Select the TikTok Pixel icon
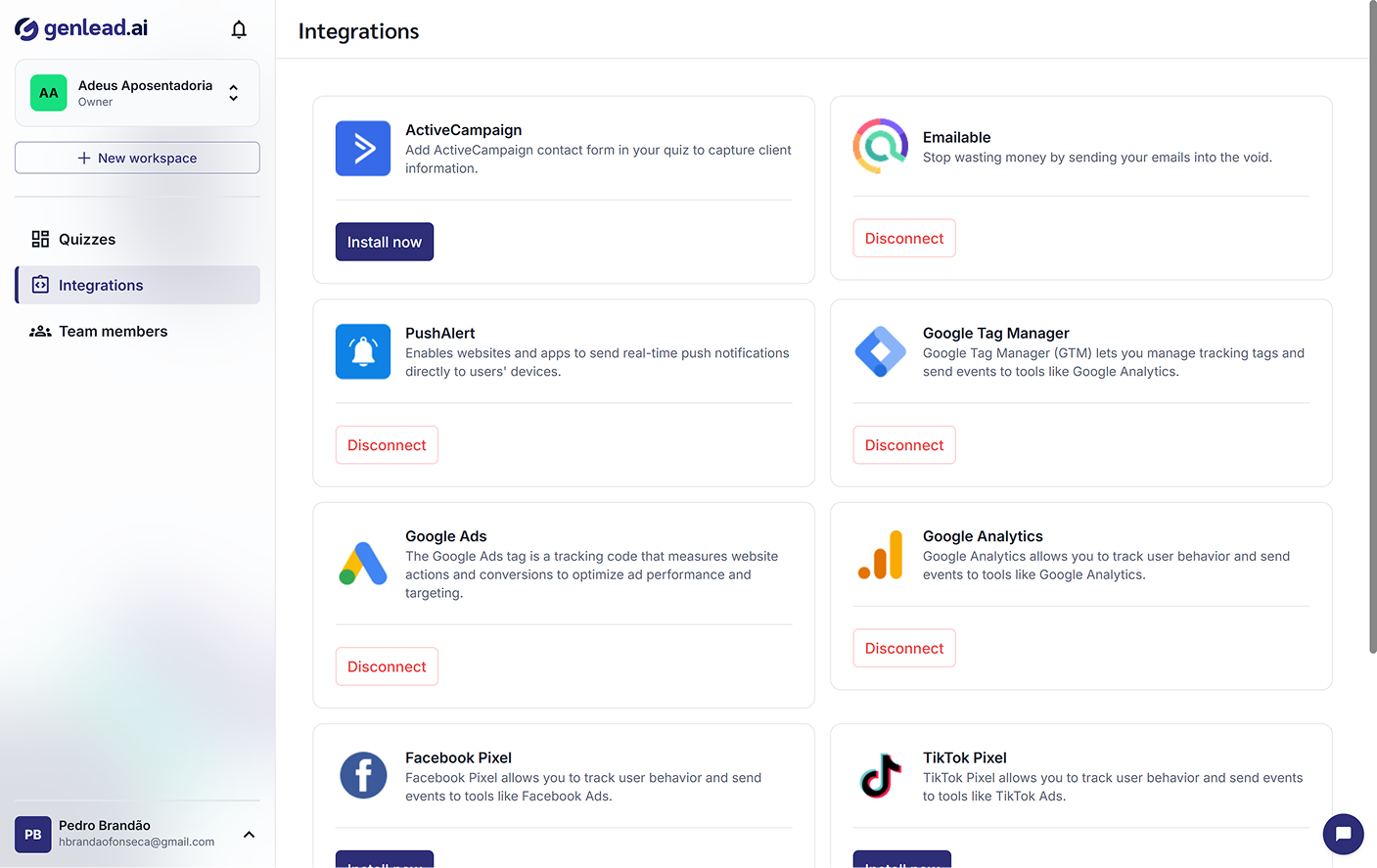The image size is (1377, 868). [880, 776]
